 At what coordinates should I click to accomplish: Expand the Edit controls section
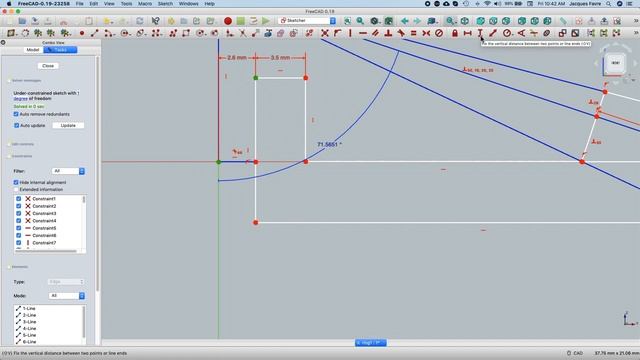(x=9, y=144)
